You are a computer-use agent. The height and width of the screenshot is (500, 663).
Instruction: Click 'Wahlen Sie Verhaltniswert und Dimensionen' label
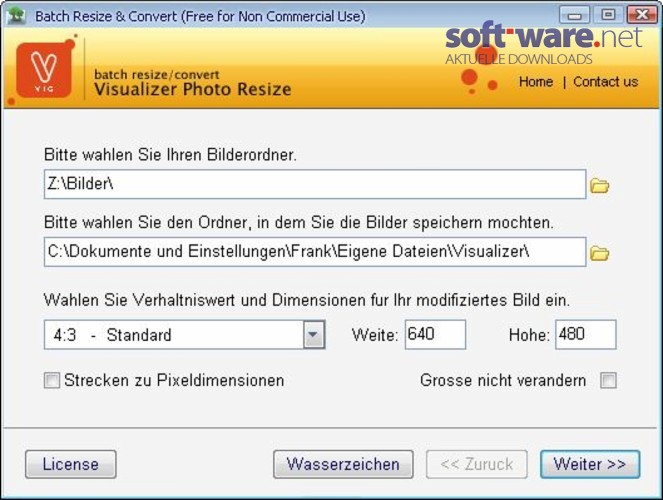307,300
